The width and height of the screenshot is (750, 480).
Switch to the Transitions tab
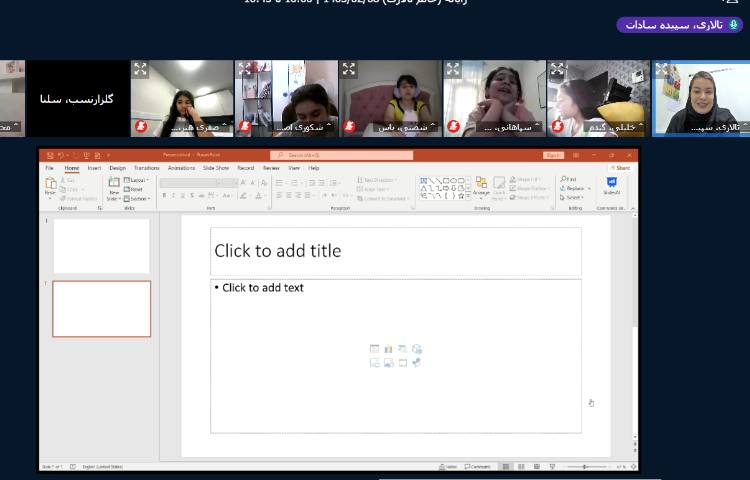point(147,168)
